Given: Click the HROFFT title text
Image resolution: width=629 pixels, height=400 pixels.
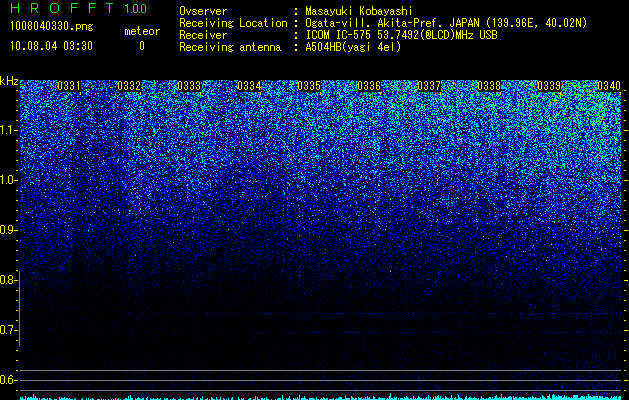Looking at the screenshot, I should tap(62, 8).
